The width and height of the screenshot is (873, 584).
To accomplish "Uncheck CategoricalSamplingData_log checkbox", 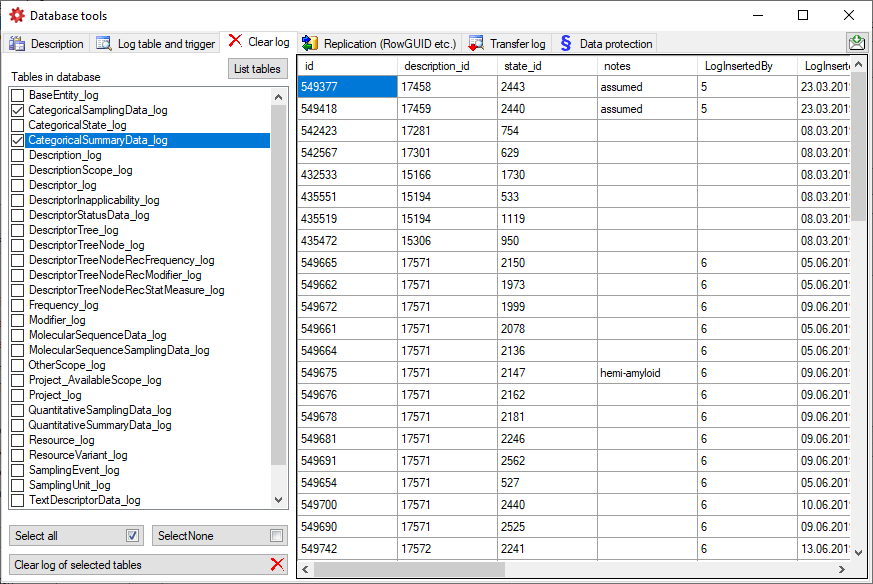I will pos(18,110).
